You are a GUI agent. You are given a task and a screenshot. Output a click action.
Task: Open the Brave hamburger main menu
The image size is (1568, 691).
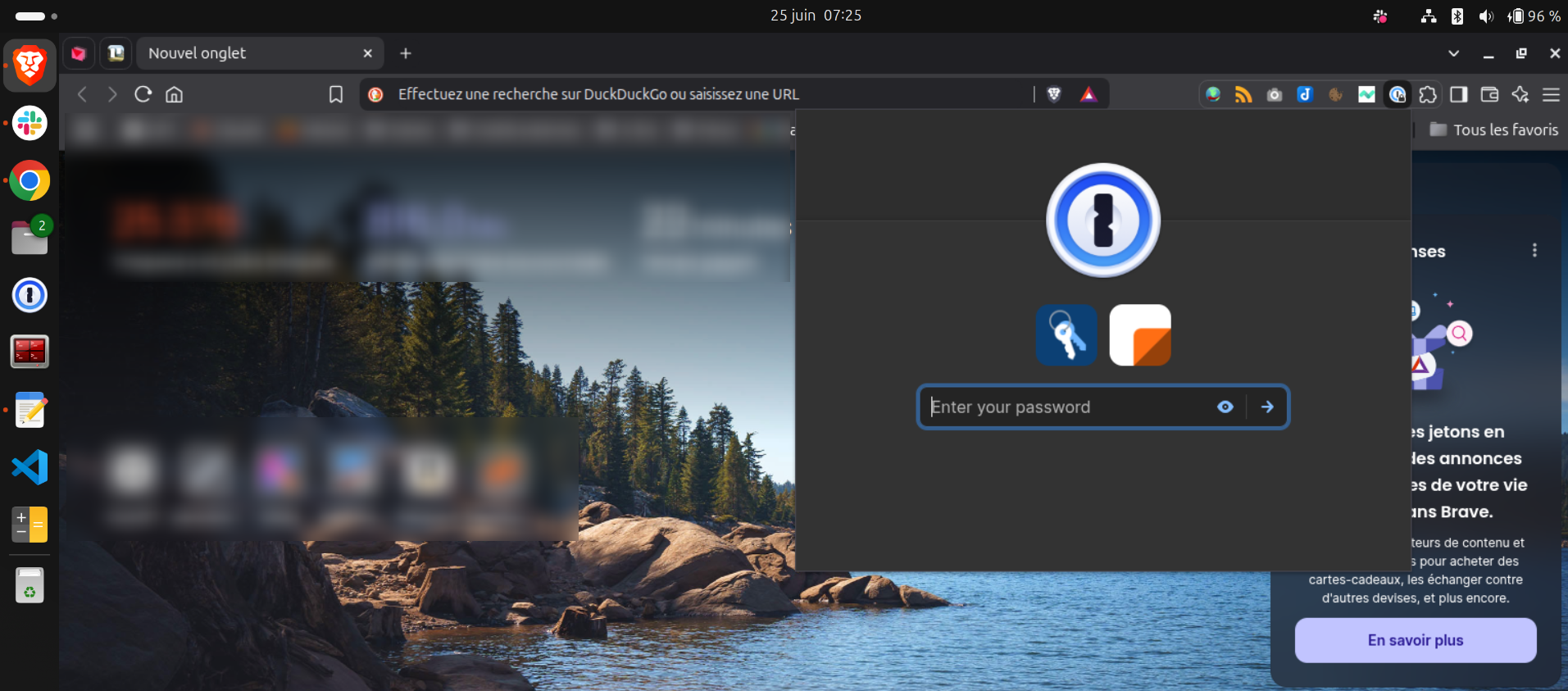pos(1551,94)
